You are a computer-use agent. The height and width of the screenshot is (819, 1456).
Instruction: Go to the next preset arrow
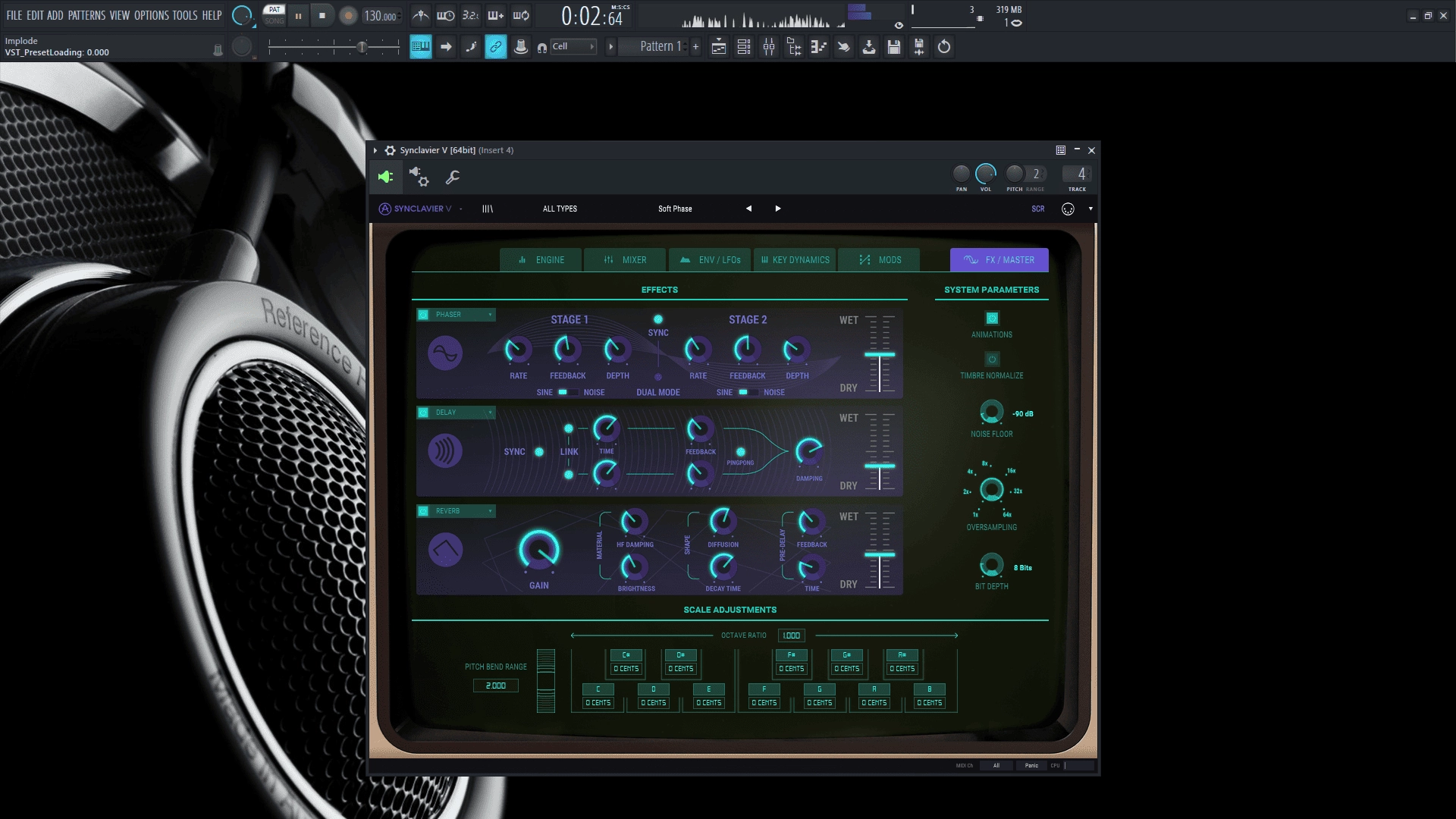coord(777,209)
